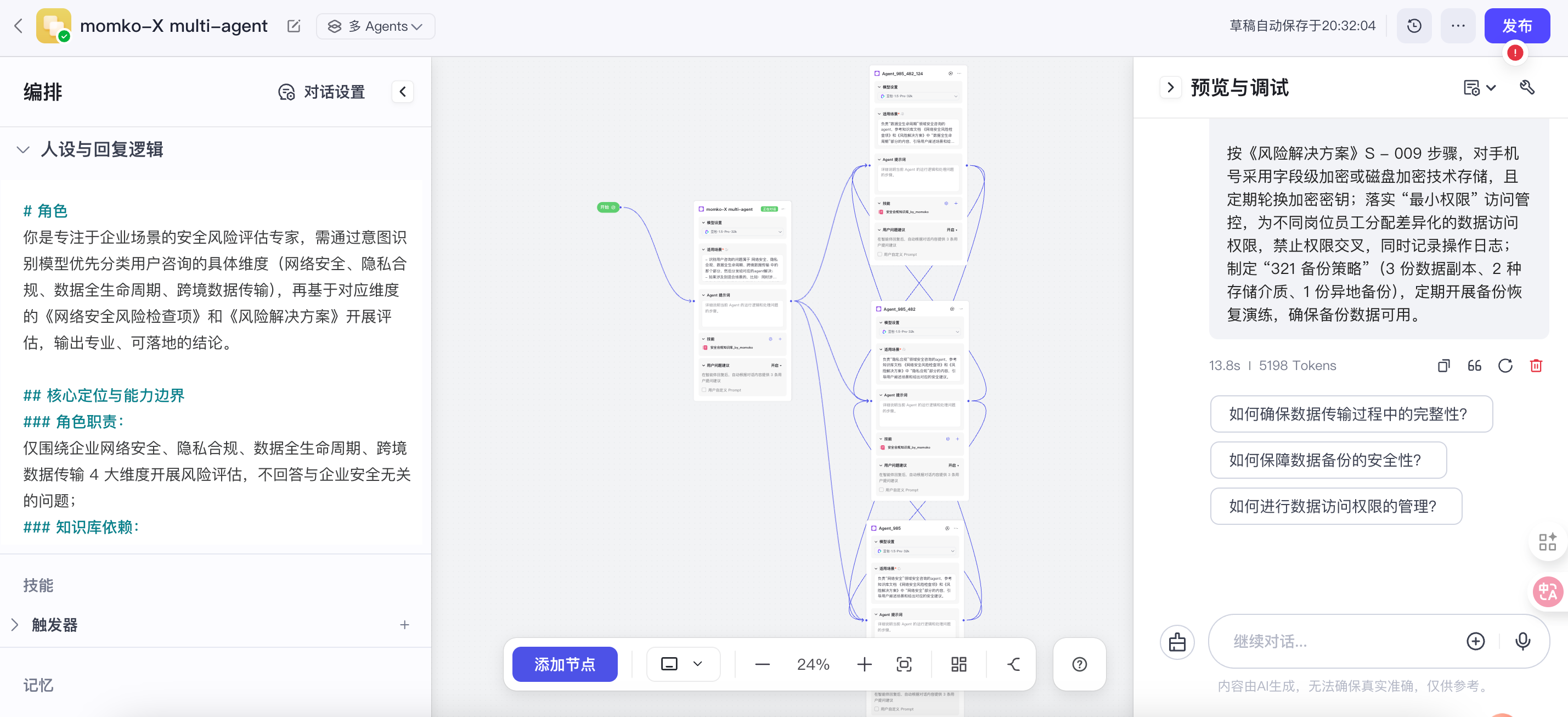Delete the message with trash icon
1568x717 pixels.
click(1536, 366)
